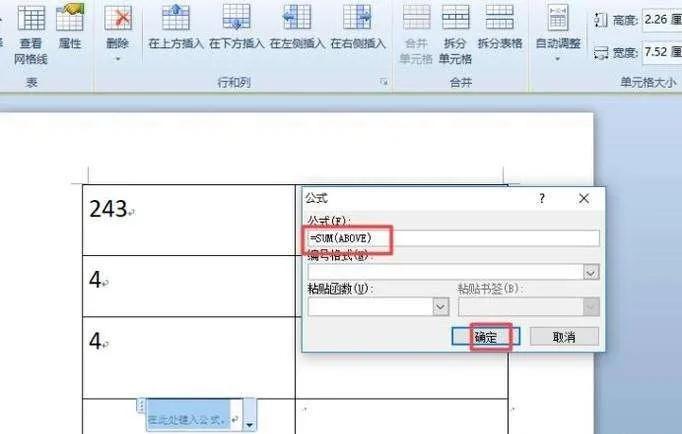Click OK (确定) in formula dialog
Viewport: 682px width, 434px height.
pyautogui.click(x=486, y=337)
